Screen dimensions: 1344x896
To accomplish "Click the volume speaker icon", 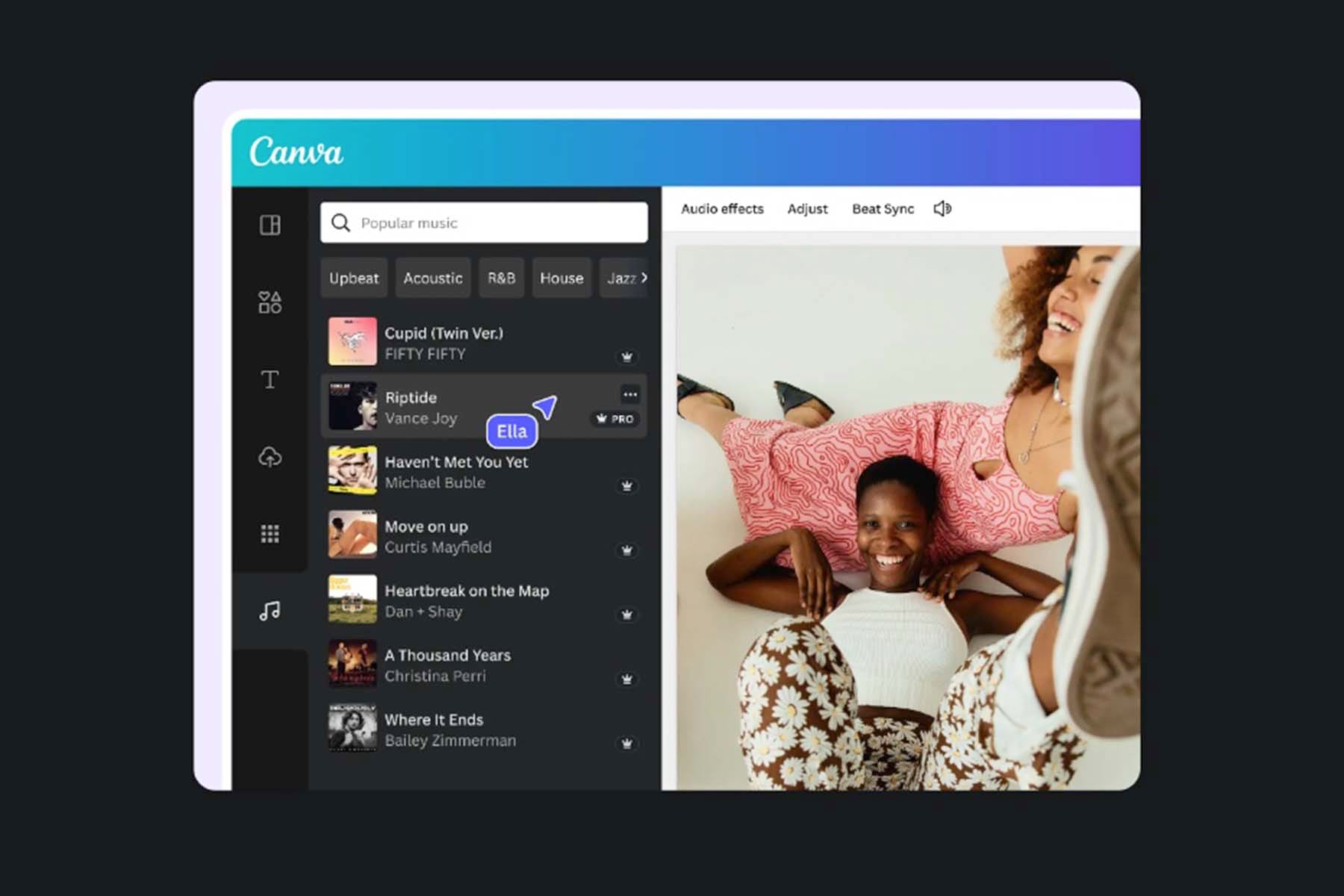I will pyautogui.click(x=942, y=208).
